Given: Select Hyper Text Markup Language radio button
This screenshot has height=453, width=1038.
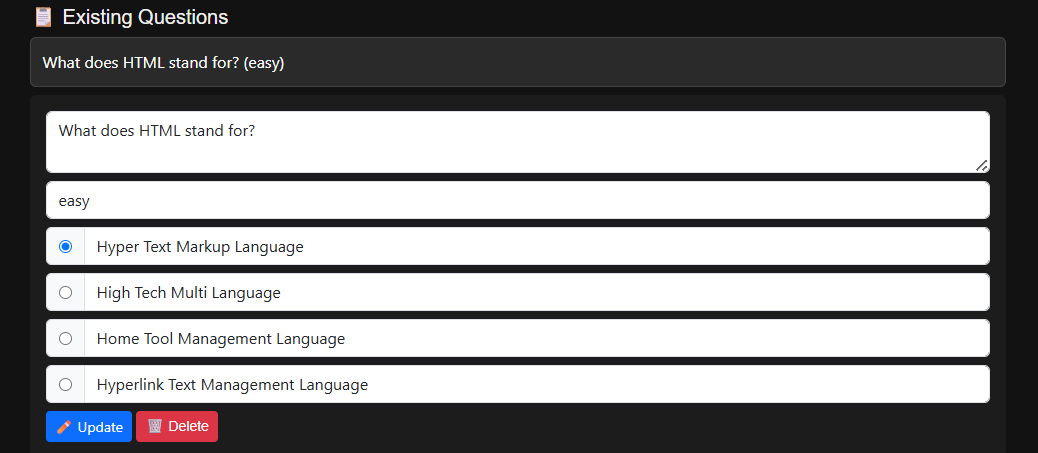Looking at the screenshot, I should tap(66, 246).
